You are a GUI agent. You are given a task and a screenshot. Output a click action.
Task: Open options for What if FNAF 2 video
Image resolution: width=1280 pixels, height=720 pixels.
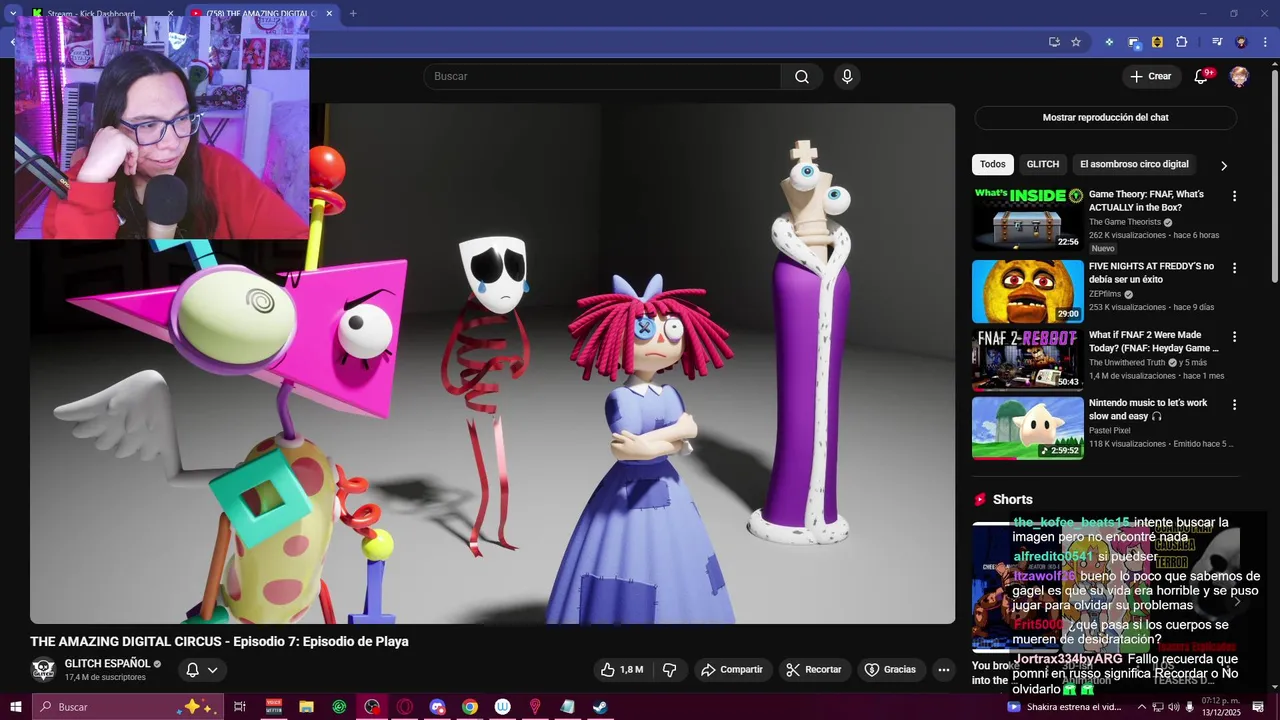coord(1234,337)
